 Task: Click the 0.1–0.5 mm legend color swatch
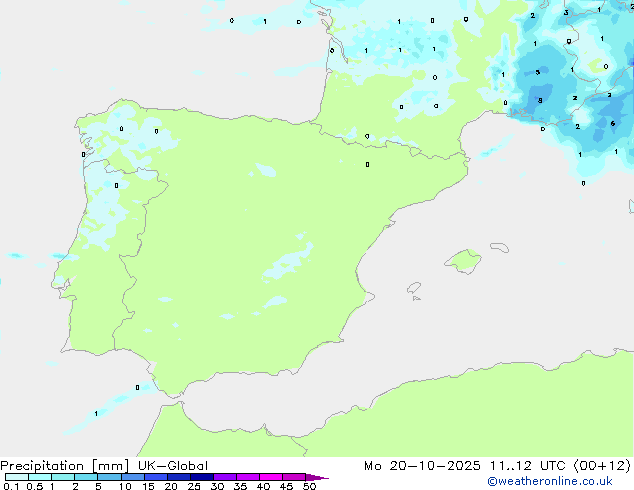point(17,477)
